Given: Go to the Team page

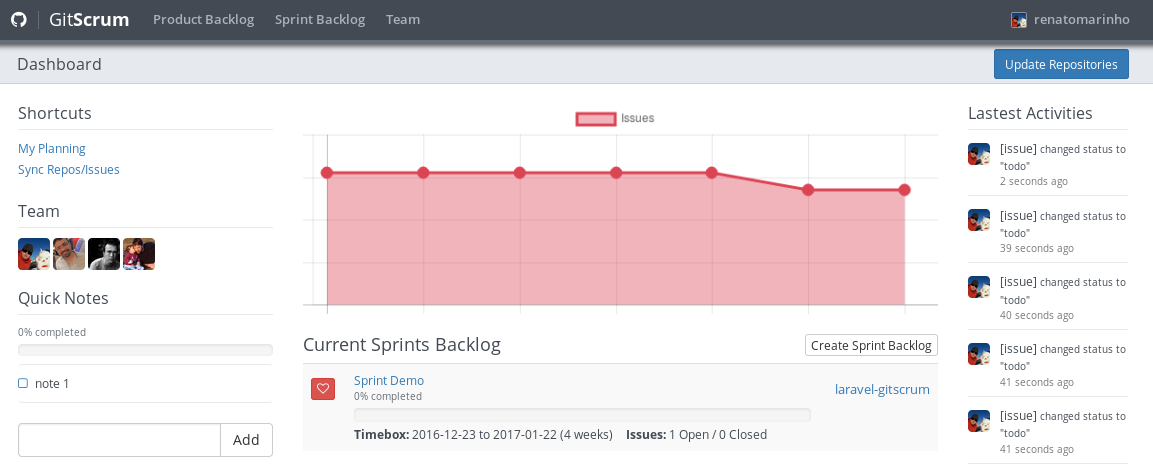Looking at the screenshot, I should 403,20.
